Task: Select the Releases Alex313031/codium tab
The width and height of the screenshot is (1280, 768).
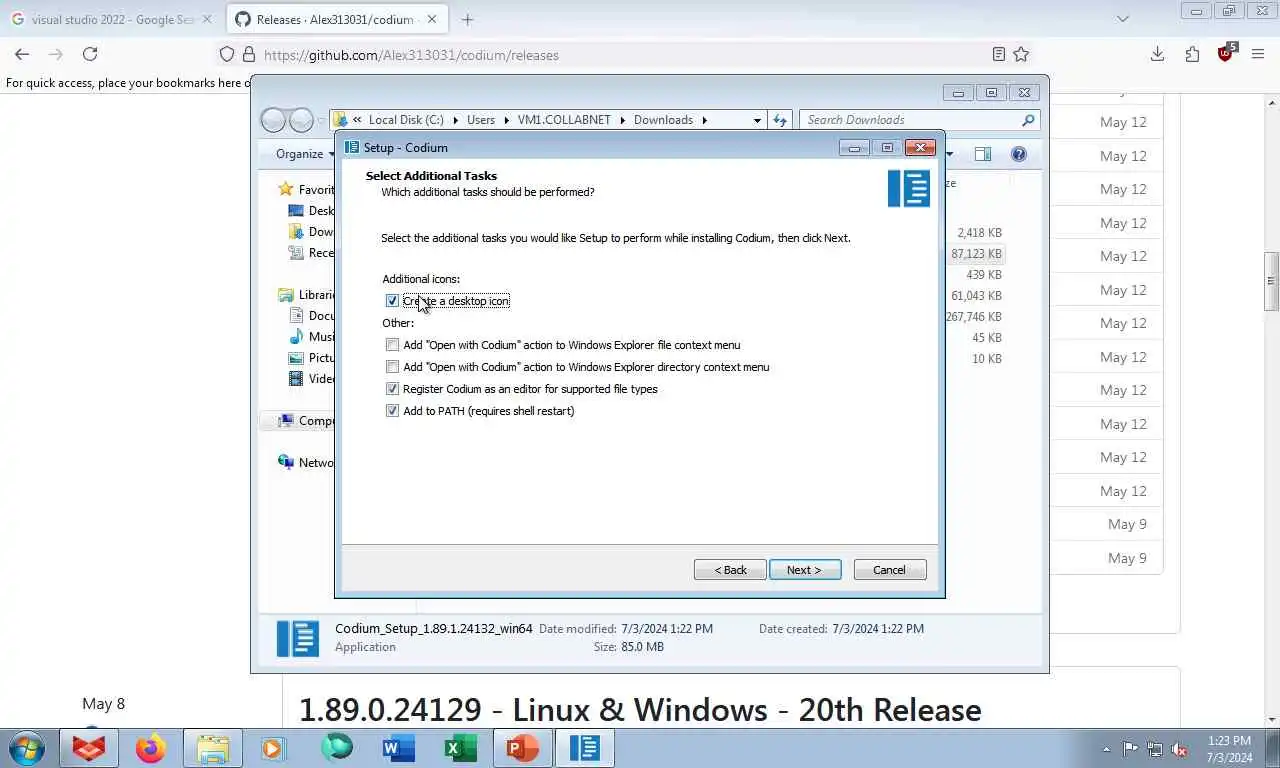Action: pyautogui.click(x=337, y=19)
